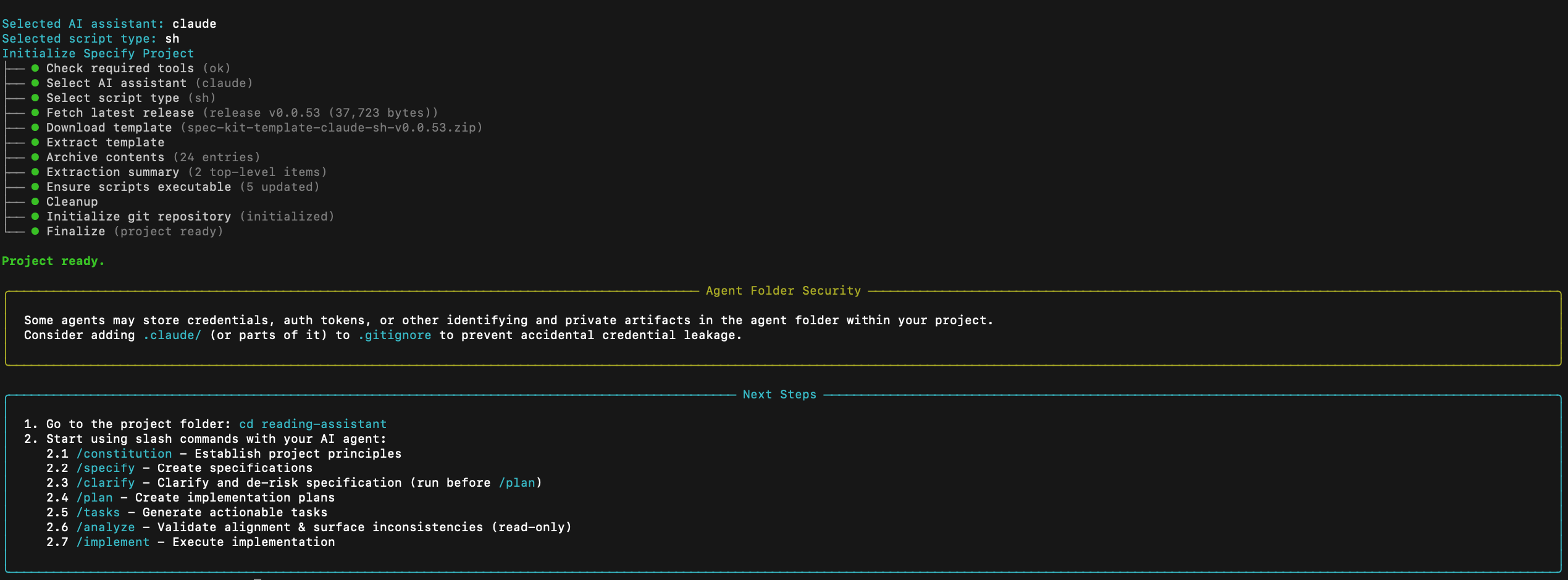The height and width of the screenshot is (580, 1568).
Task: Click the green dot next to Finalize
Action: coord(35,231)
